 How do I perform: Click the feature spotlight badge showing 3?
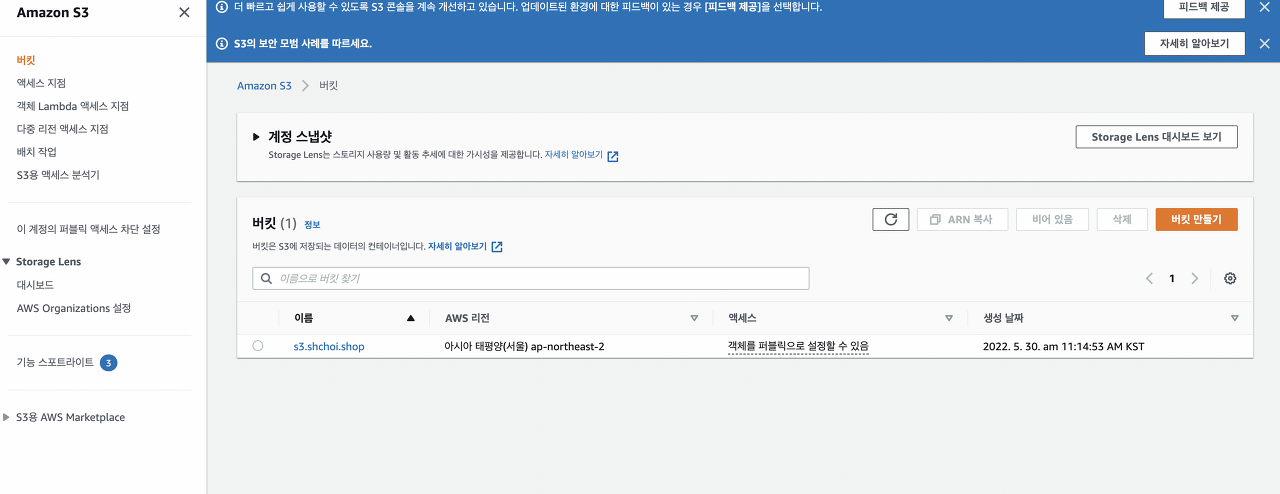[109, 362]
